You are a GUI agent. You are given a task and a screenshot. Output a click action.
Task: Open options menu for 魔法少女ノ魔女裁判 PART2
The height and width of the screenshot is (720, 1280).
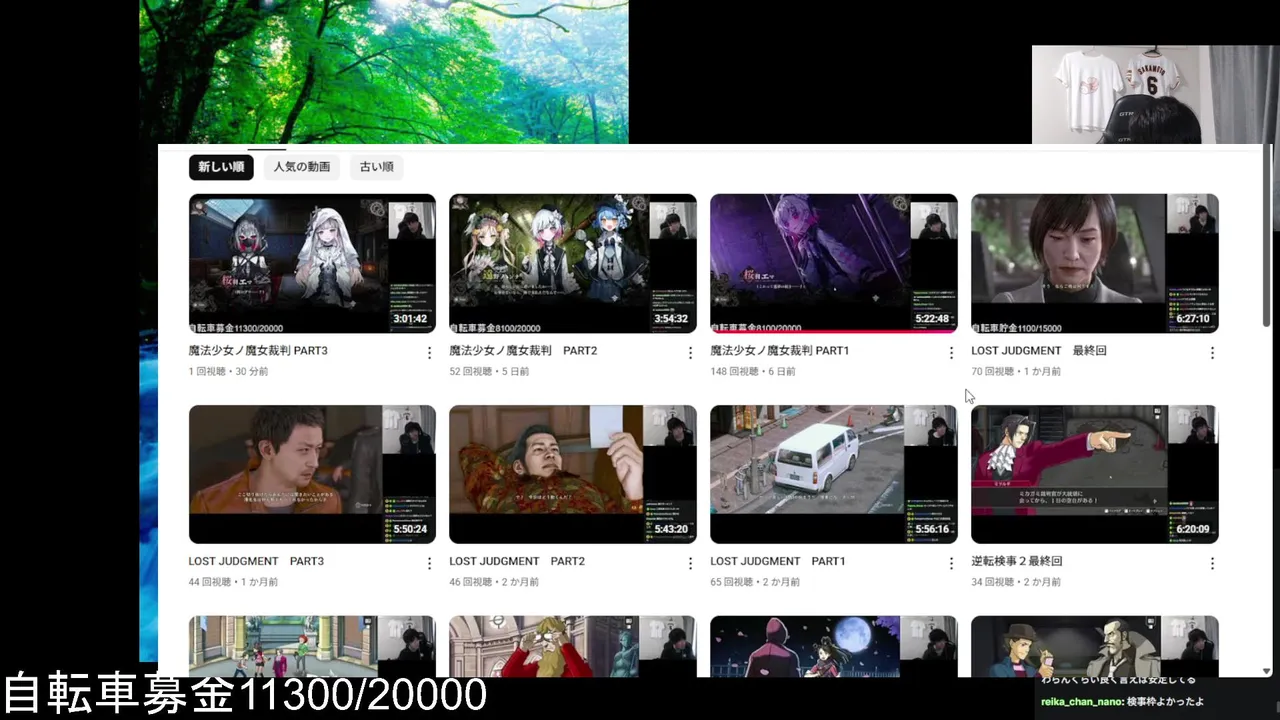tap(690, 353)
